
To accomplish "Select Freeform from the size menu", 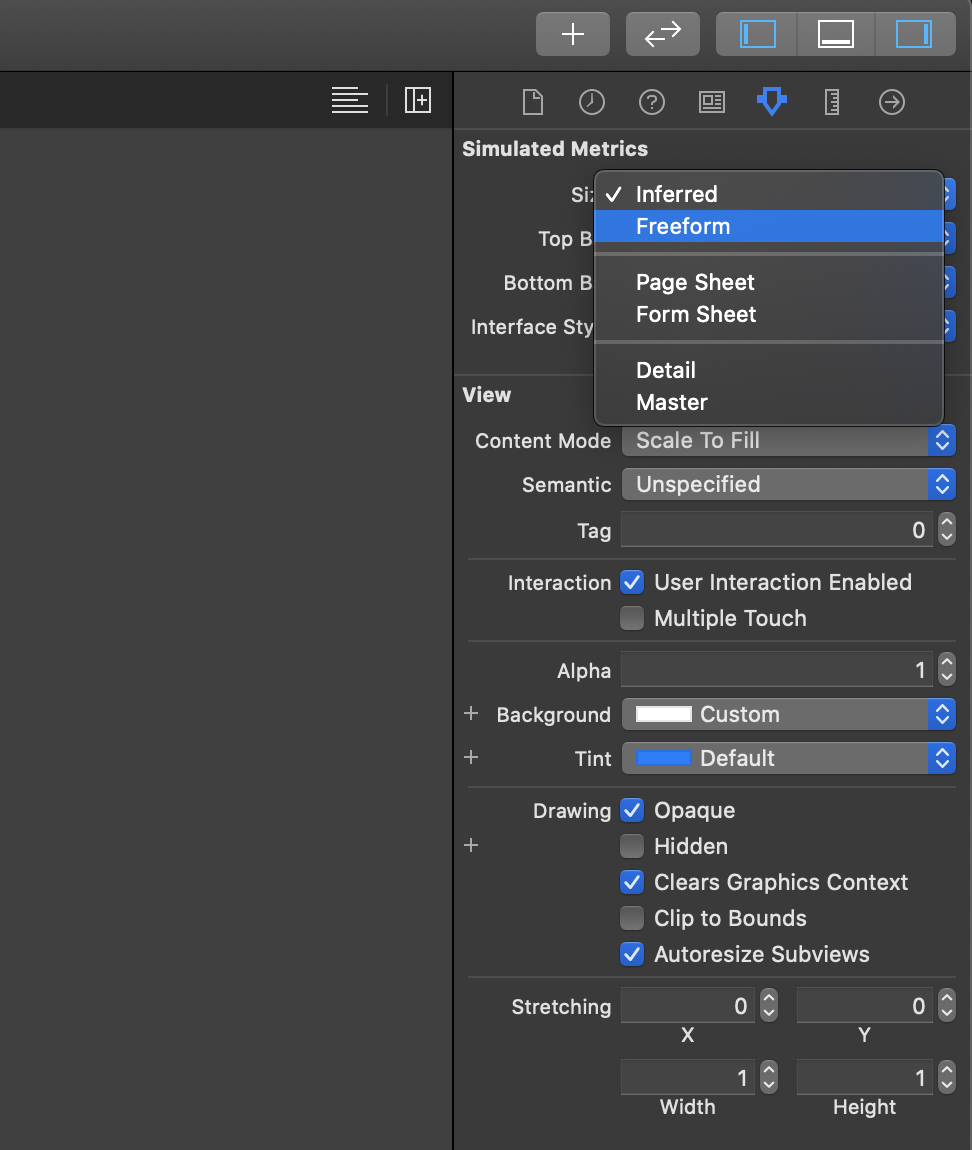I will [x=683, y=226].
